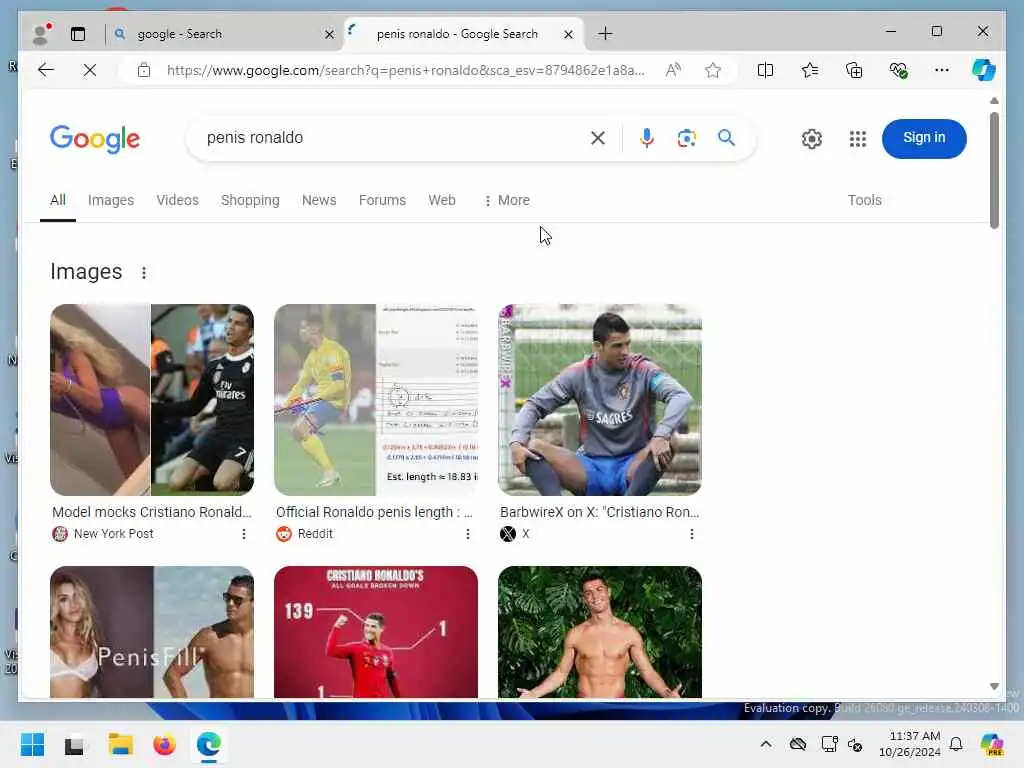Switch to the News tab

(x=319, y=200)
